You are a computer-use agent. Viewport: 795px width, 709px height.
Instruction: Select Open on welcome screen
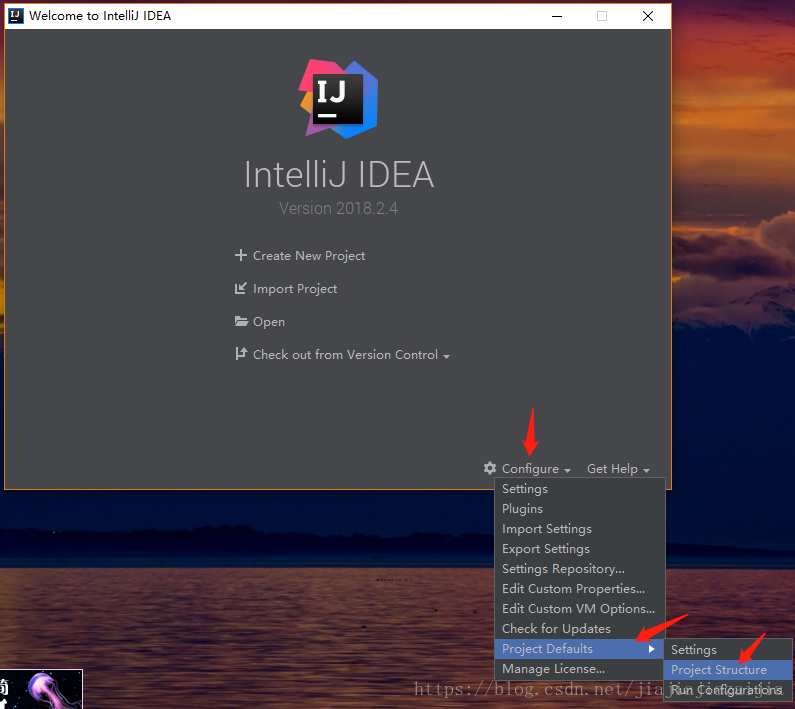tap(269, 322)
